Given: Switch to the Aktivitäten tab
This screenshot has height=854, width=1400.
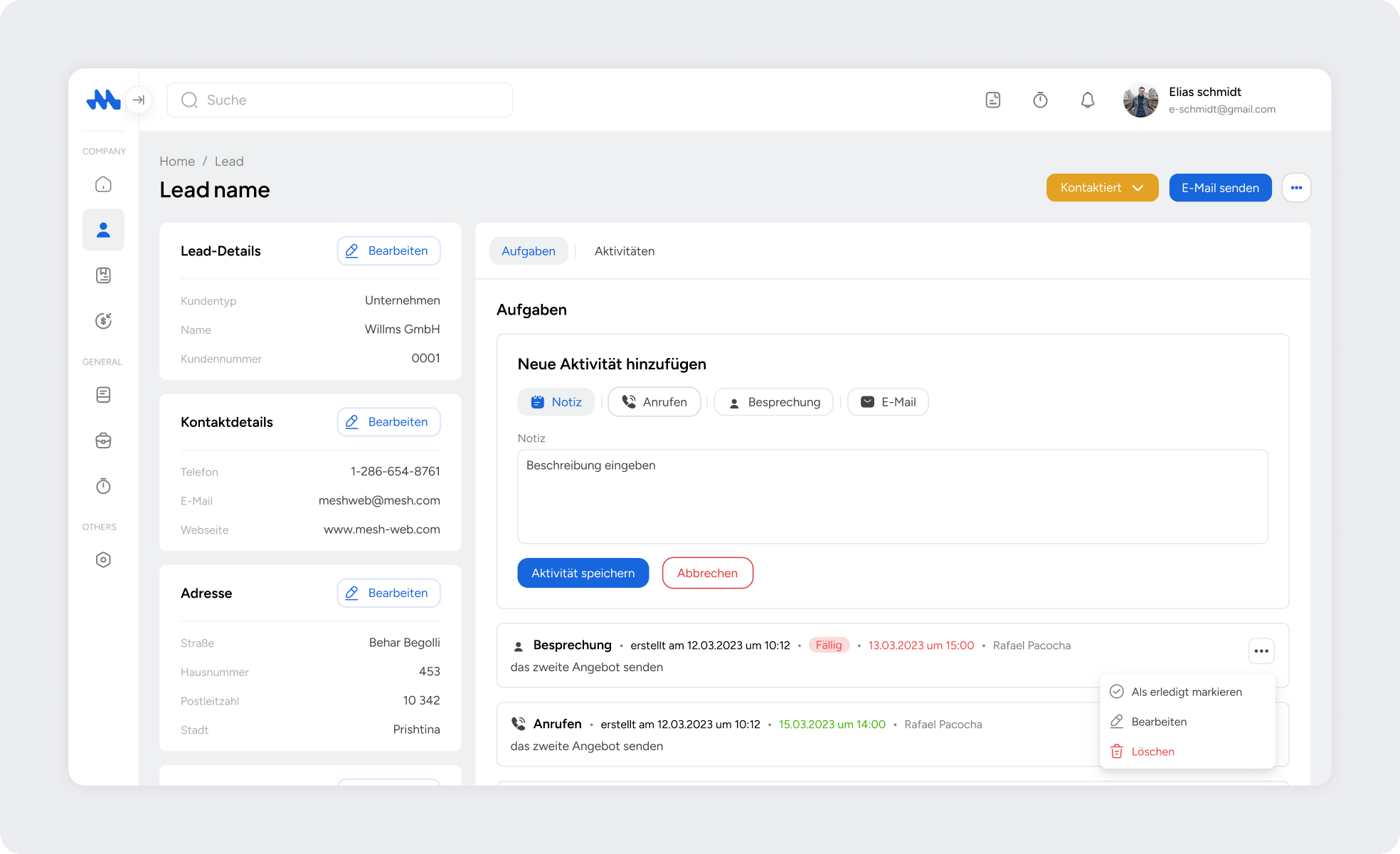Looking at the screenshot, I should (x=624, y=251).
